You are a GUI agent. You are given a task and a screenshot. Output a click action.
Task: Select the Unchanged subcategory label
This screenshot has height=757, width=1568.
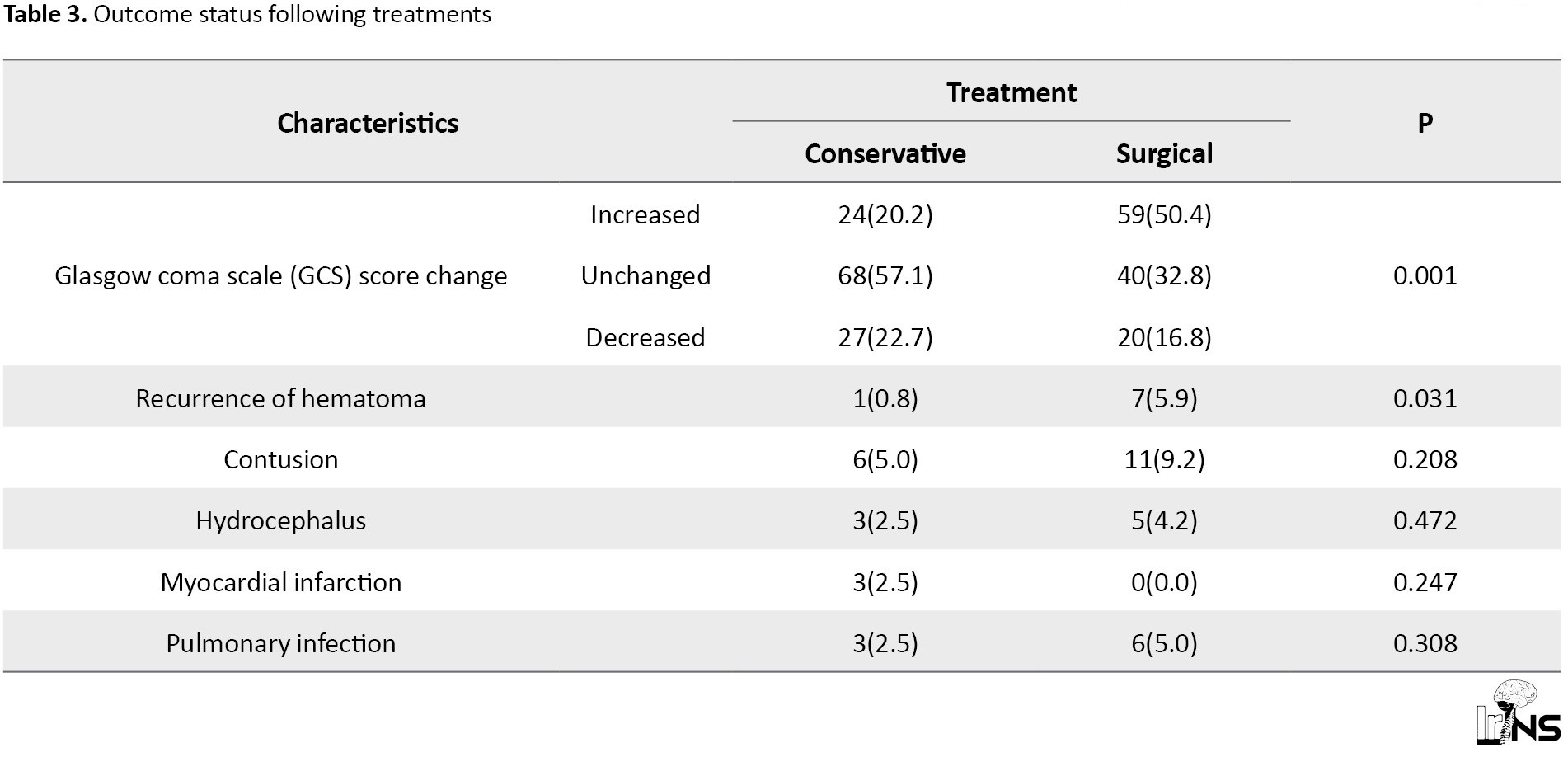point(646,275)
